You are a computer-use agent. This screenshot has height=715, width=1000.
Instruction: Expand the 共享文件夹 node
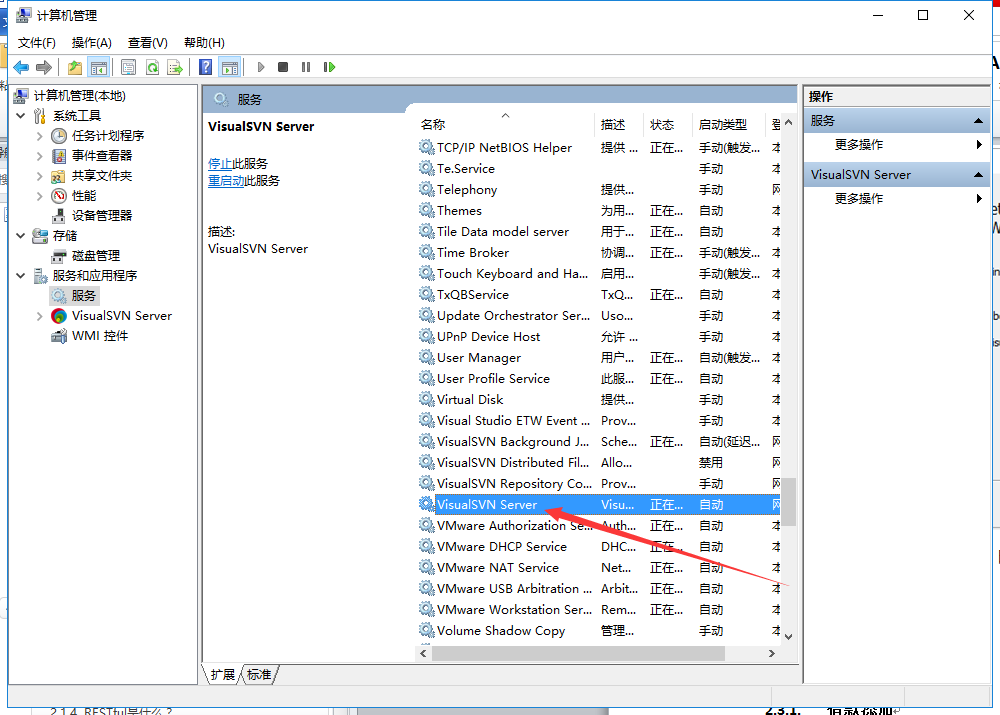40,175
